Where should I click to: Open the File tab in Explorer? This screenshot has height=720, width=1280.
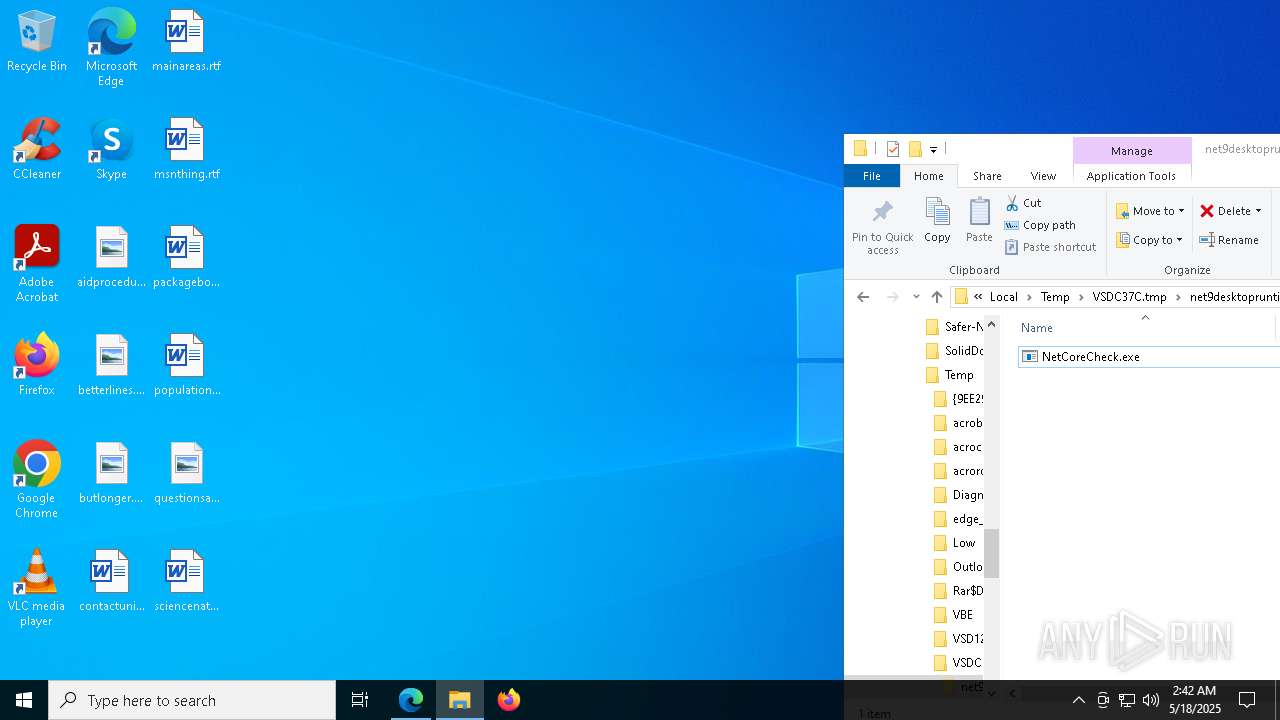point(872,176)
